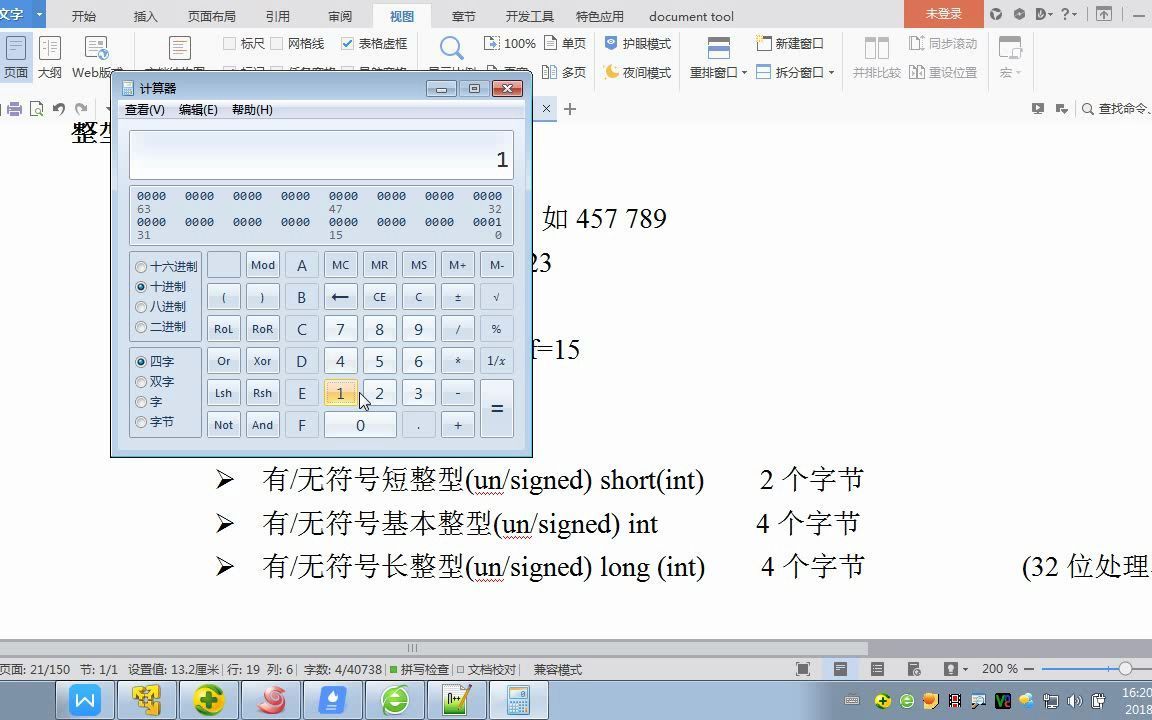Choose 多页 multi-page view

[x=564, y=72]
